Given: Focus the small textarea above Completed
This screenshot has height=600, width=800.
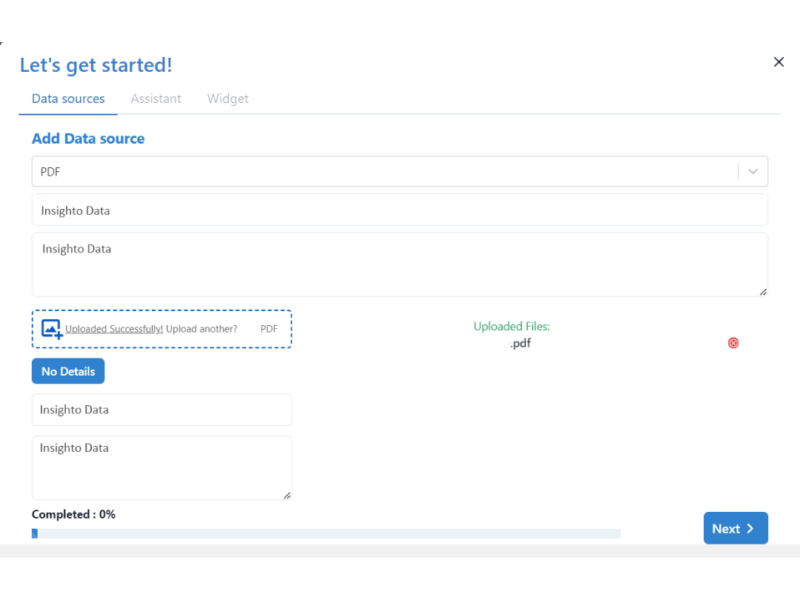Looking at the screenshot, I should point(162,468).
